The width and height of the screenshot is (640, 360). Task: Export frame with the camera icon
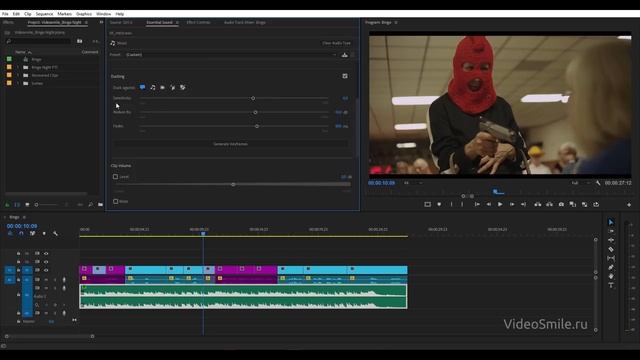(x=561, y=204)
